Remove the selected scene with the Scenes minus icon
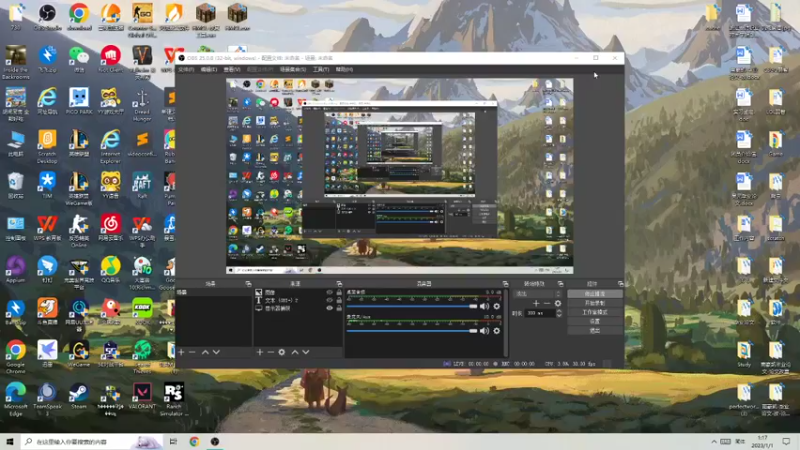Screen dimensions: 800x450 pyautogui.click(x=192, y=352)
